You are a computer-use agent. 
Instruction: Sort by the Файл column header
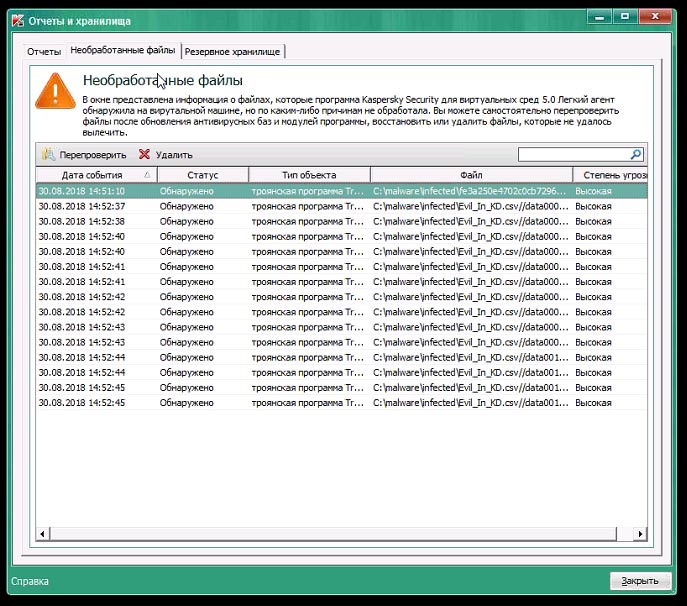(471, 175)
